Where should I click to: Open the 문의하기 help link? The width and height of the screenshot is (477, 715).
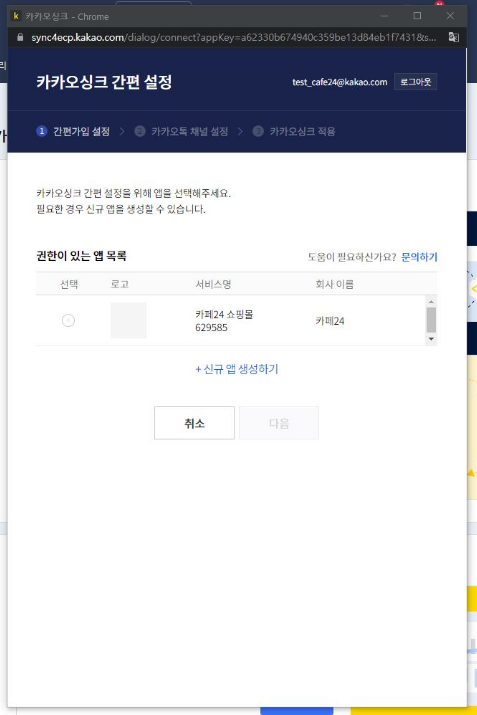tap(419, 257)
